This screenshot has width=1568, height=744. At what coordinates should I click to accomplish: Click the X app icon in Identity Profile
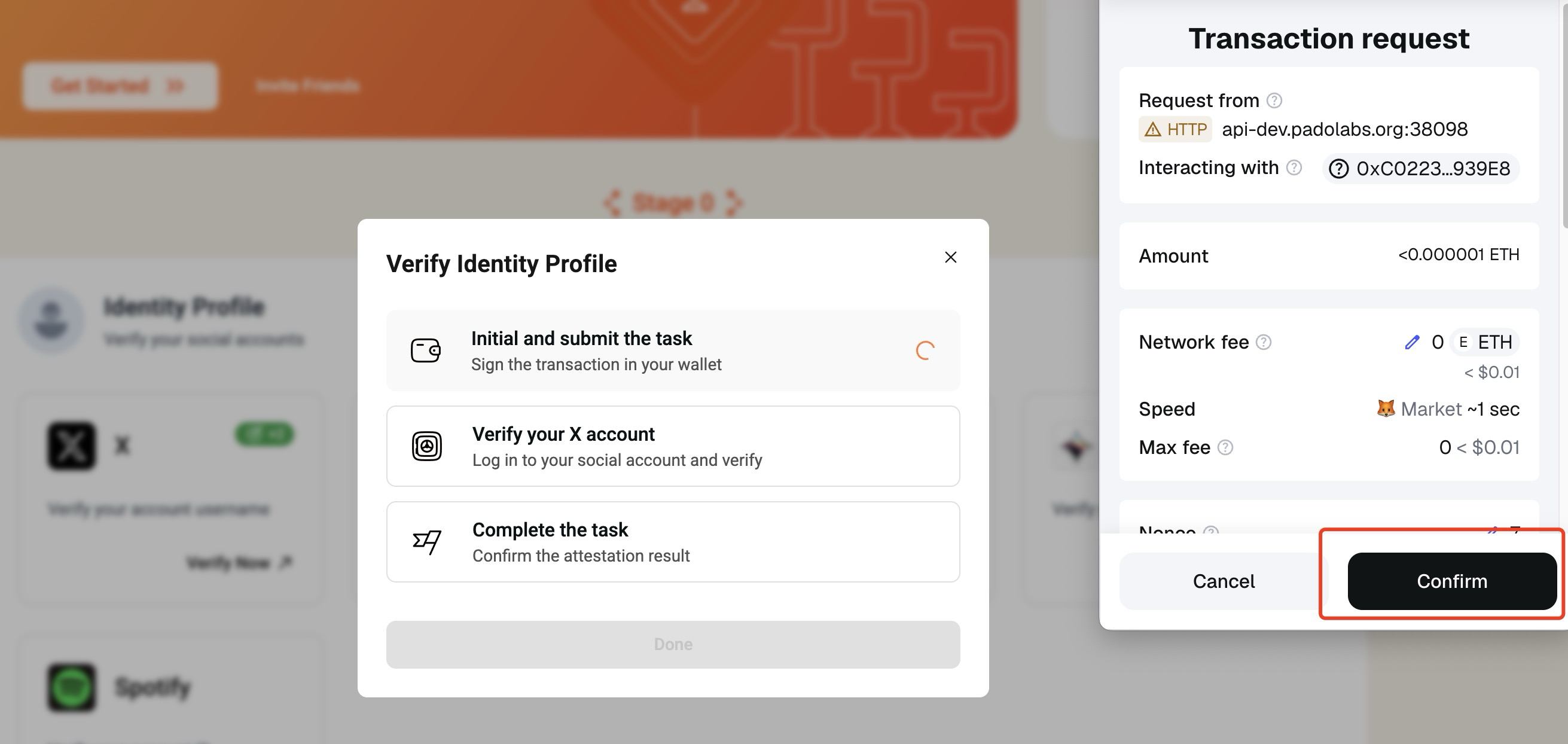pos(71,446)
